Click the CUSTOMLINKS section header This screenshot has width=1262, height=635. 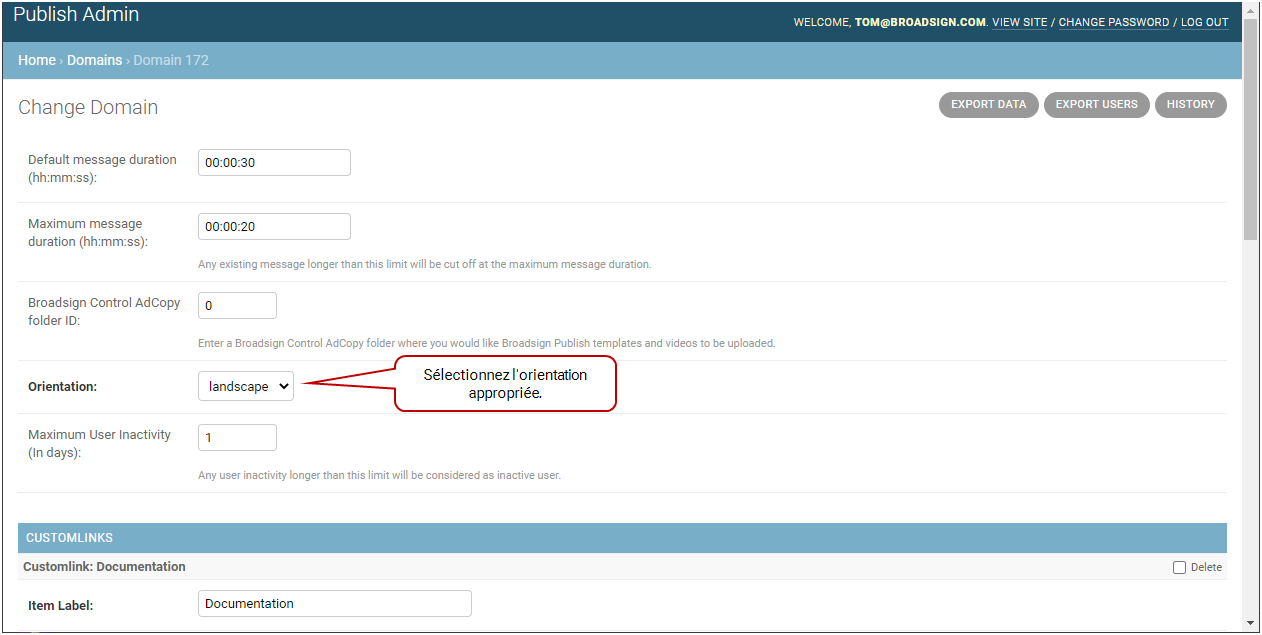622,537
